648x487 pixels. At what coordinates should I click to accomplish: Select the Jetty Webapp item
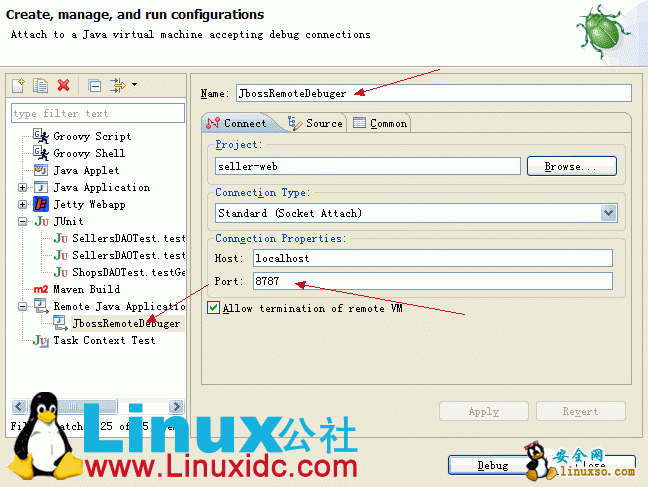(x=89, y=204)
